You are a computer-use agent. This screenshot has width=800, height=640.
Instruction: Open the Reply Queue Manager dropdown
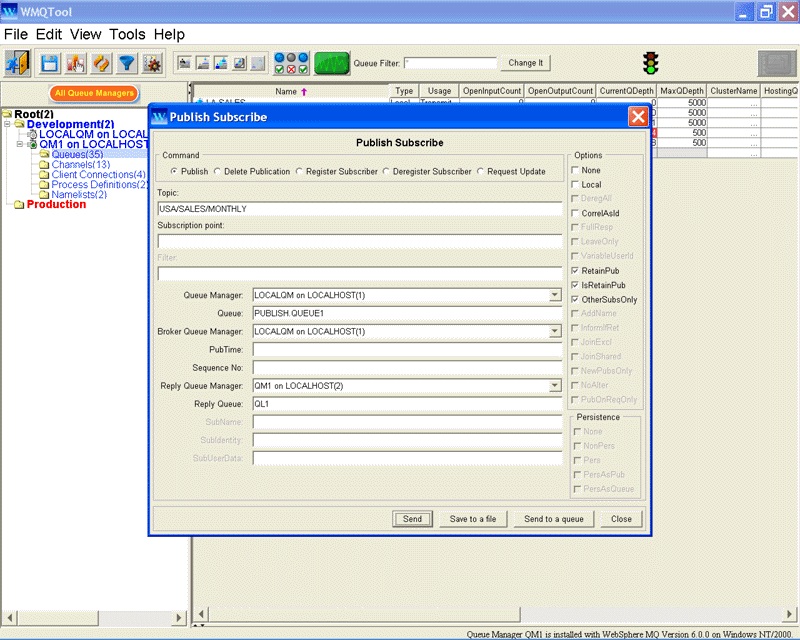(555, 386)
